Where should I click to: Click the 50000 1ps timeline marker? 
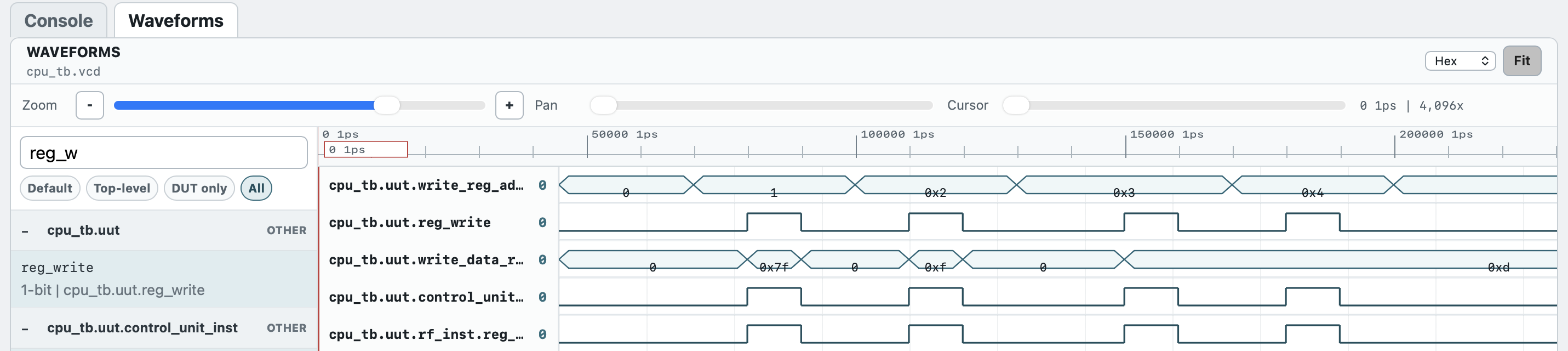point(624,134)
